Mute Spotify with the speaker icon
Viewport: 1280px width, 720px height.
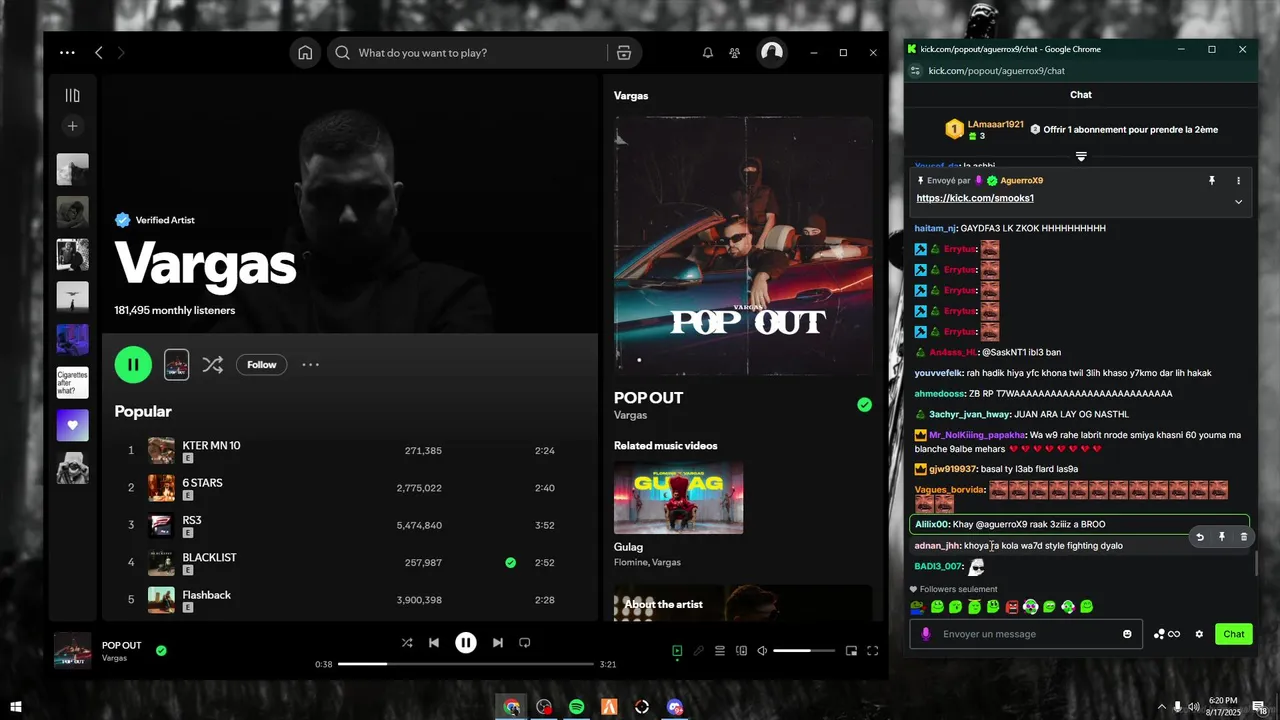[x=762, y=651]
